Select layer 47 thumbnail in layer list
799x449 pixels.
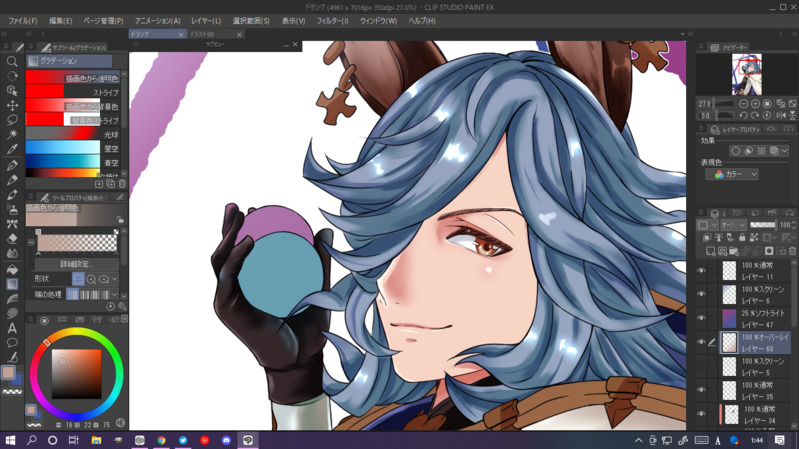point(730,319)
